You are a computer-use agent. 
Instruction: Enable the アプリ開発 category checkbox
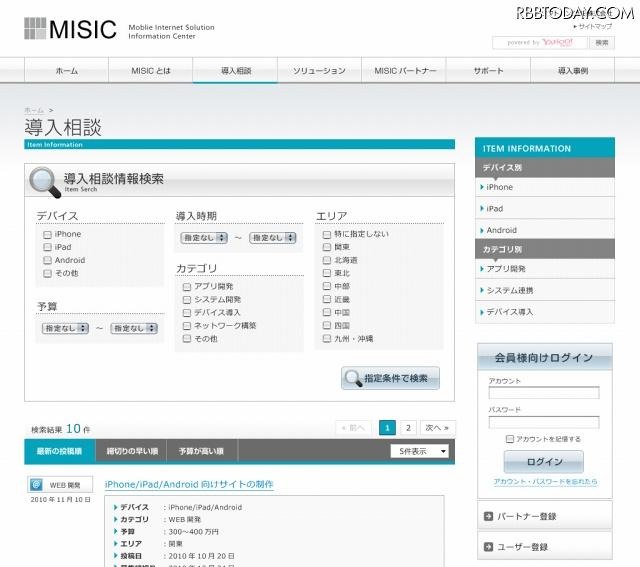187,286
